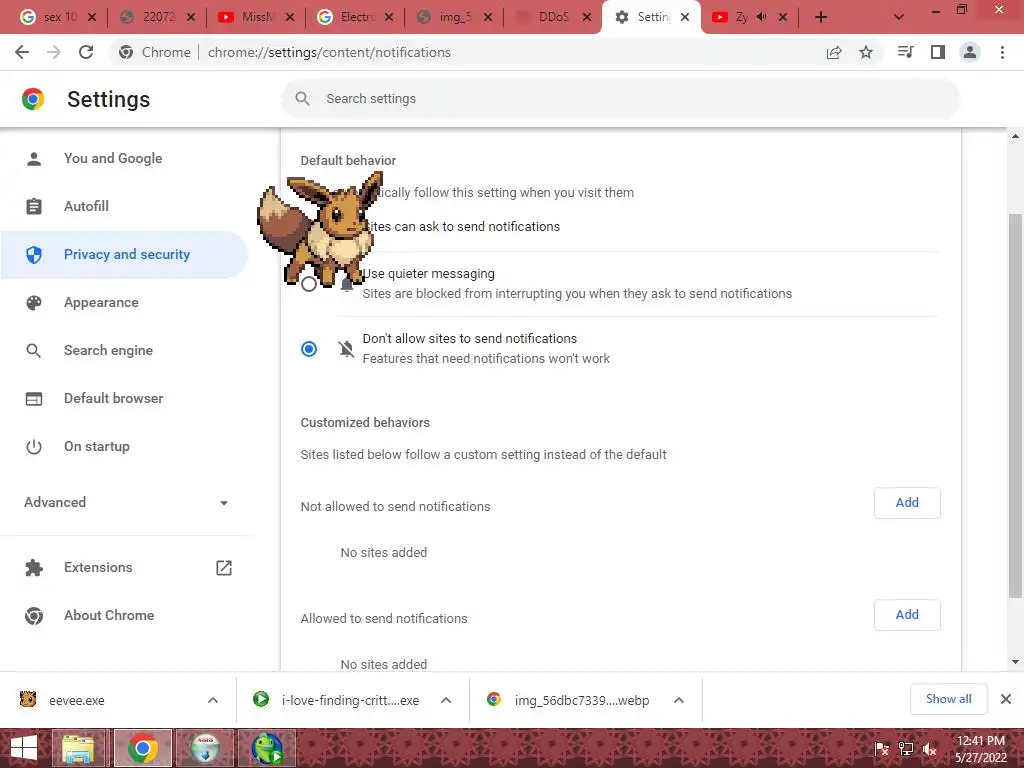The height and width of the screenshot is (768, 1024).
Task: Open You and Google settings
Action: pos(113,159)
